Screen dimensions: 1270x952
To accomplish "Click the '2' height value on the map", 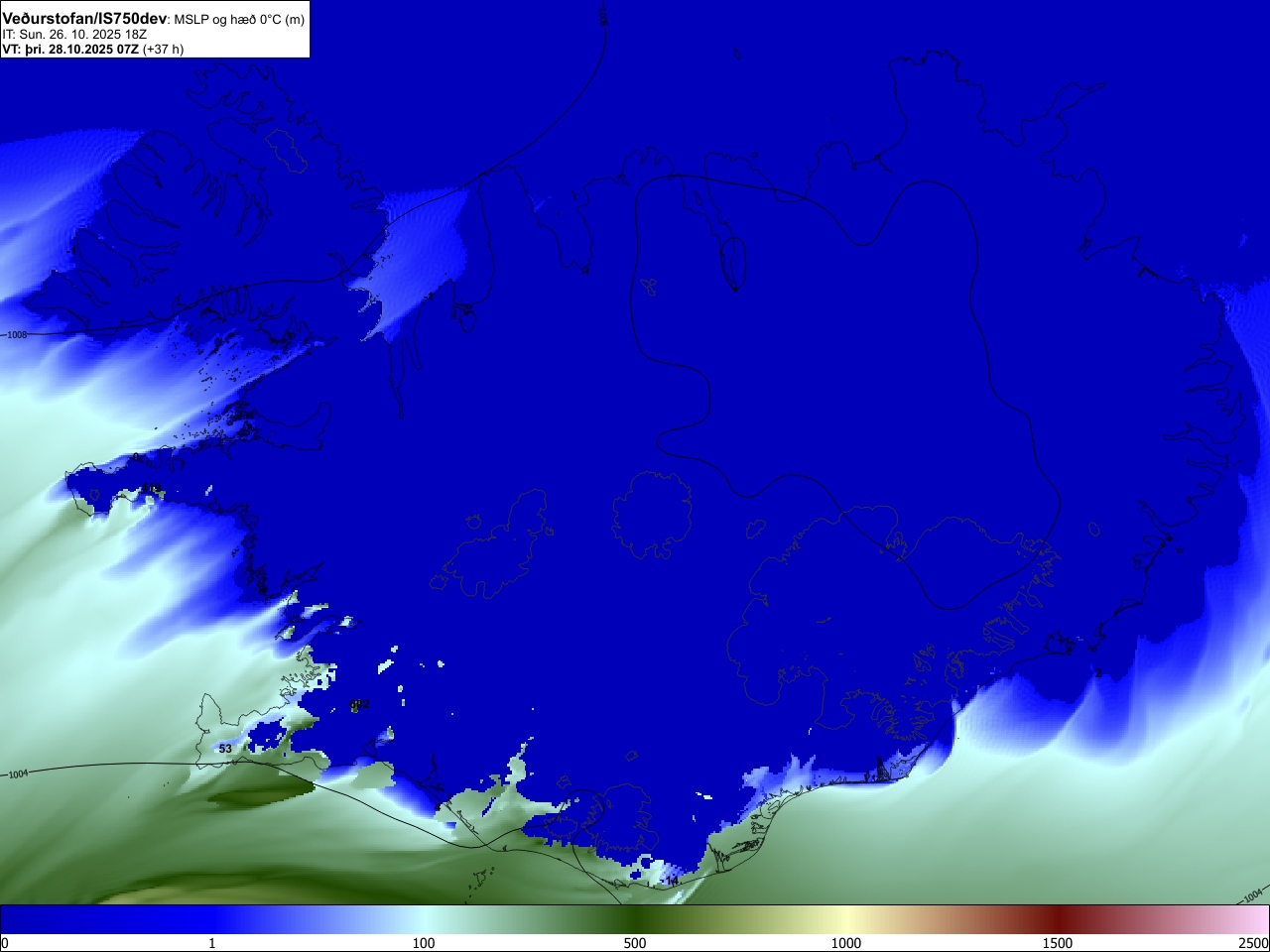I will click(1098, 673).
